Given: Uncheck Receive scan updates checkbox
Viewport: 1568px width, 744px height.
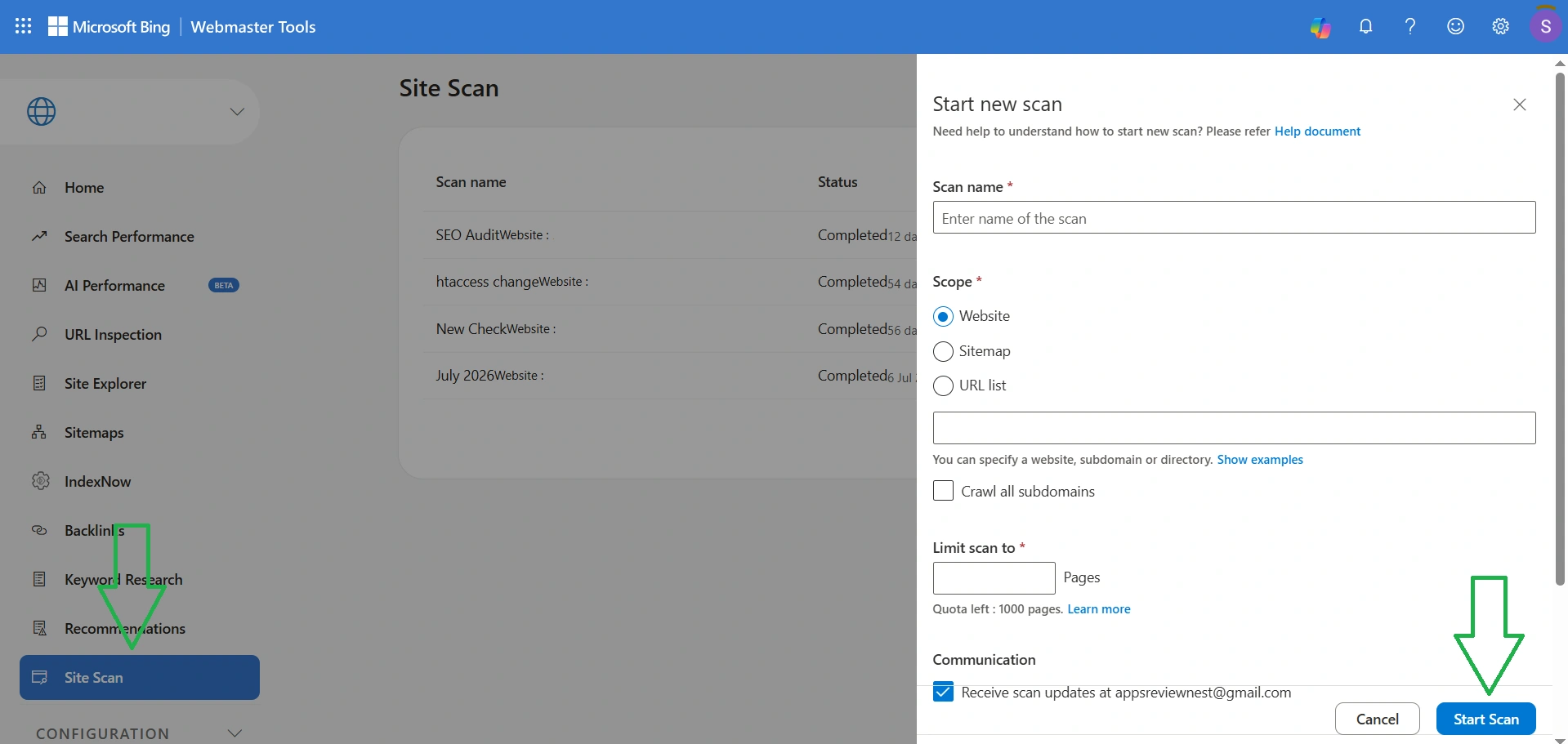Looking at the screenshot, I should click(943, 693).
